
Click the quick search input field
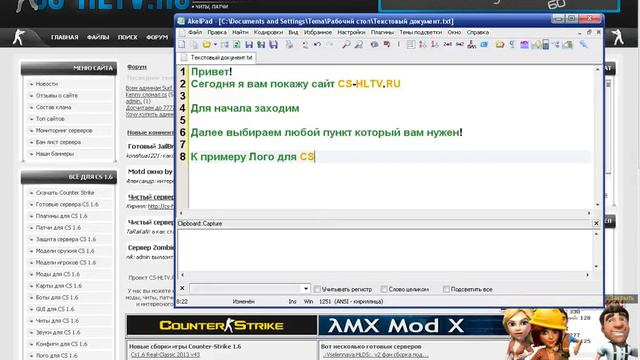(x=246, y=289)
